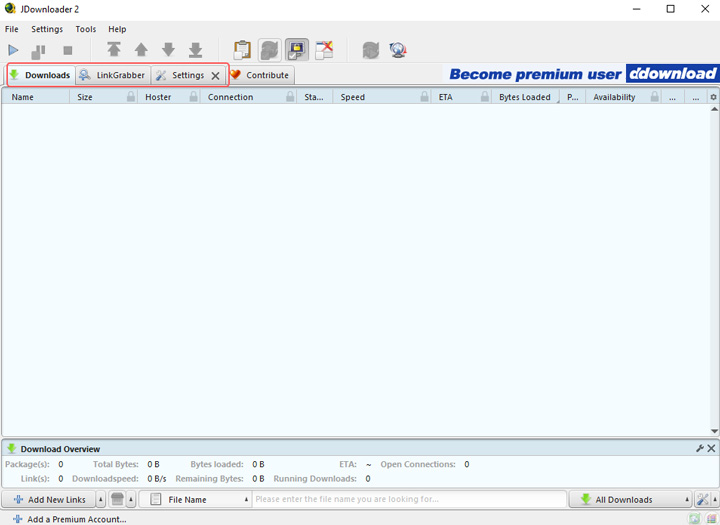
Task: Sort by the Size column header
Action: click(x=85, y=97)
